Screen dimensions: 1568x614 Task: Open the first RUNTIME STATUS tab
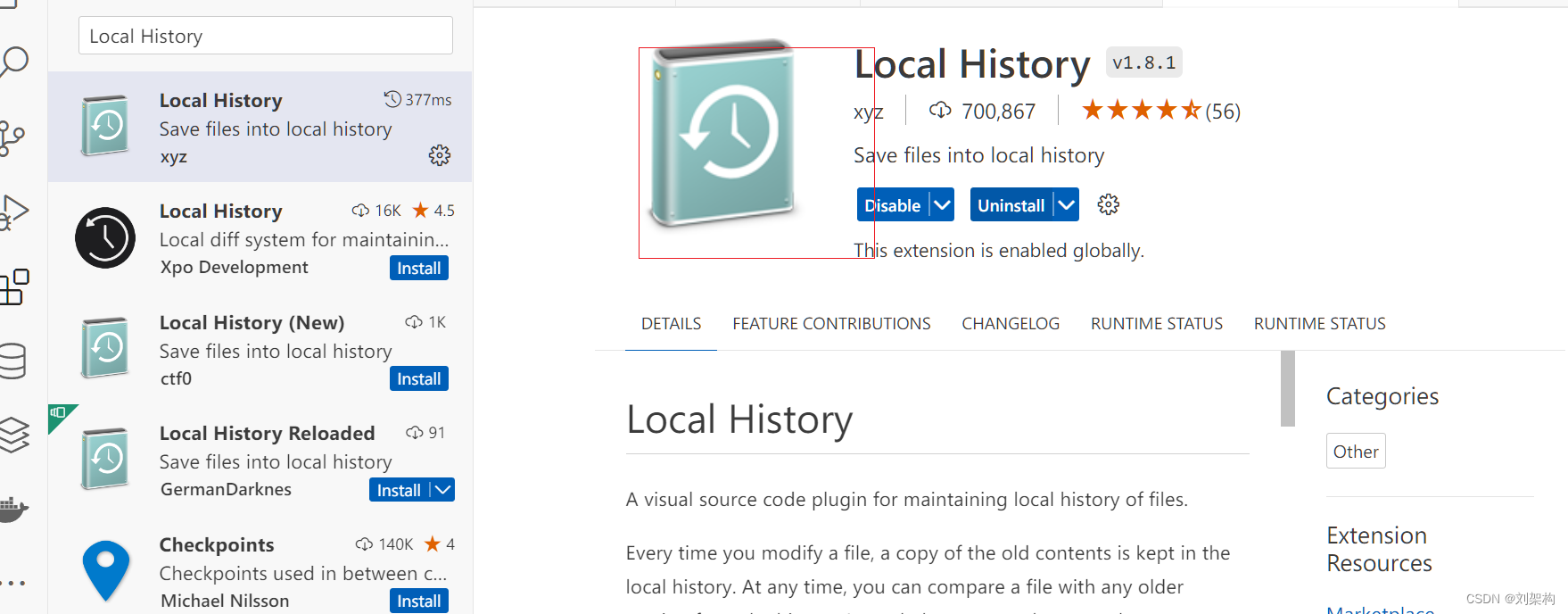click(x=1157, y=323)
